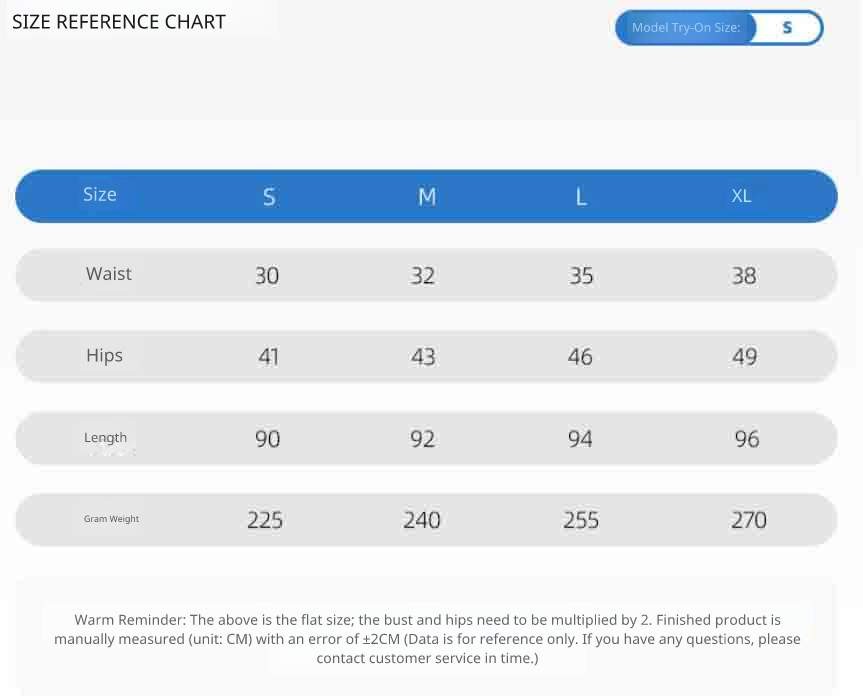Image resolution: width=863 pixels, height=696 pixels.
Task: Click gram weight value 270 for XL
Action: coord(748,520)
